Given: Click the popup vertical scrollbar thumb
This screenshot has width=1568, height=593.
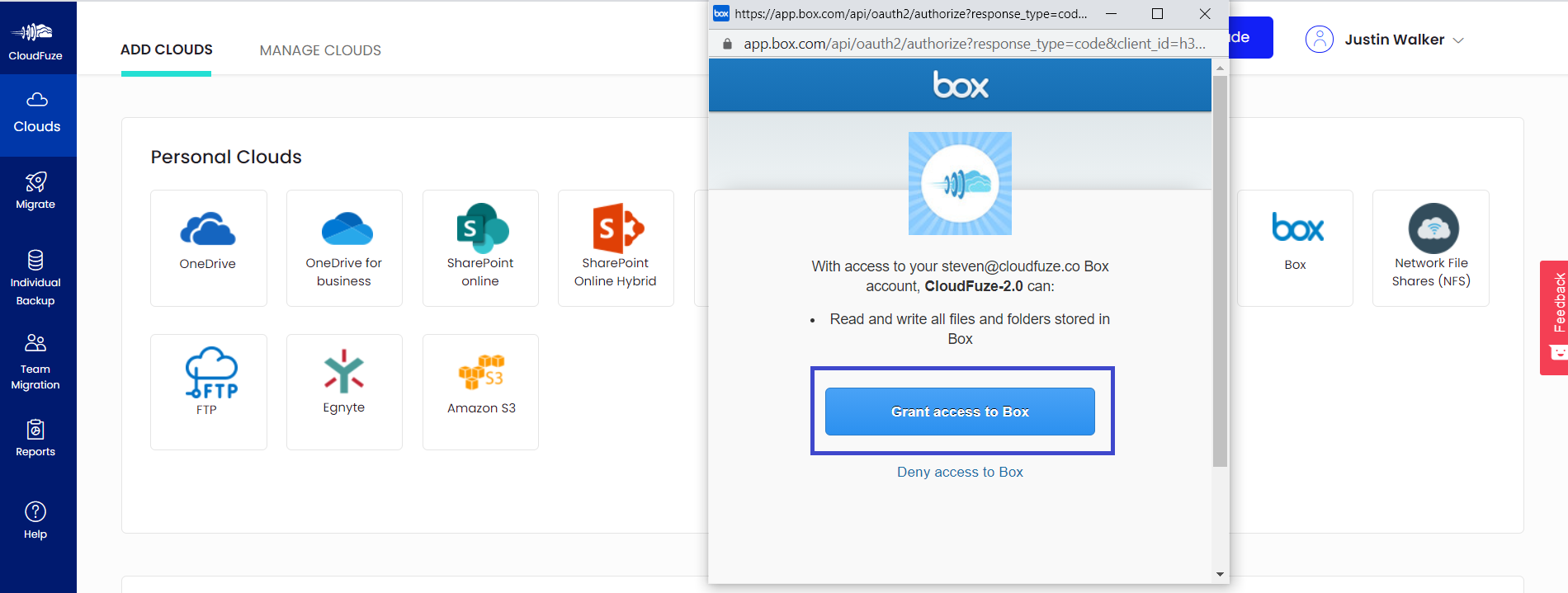Looking at the screenshot, I should (1220, 271).
